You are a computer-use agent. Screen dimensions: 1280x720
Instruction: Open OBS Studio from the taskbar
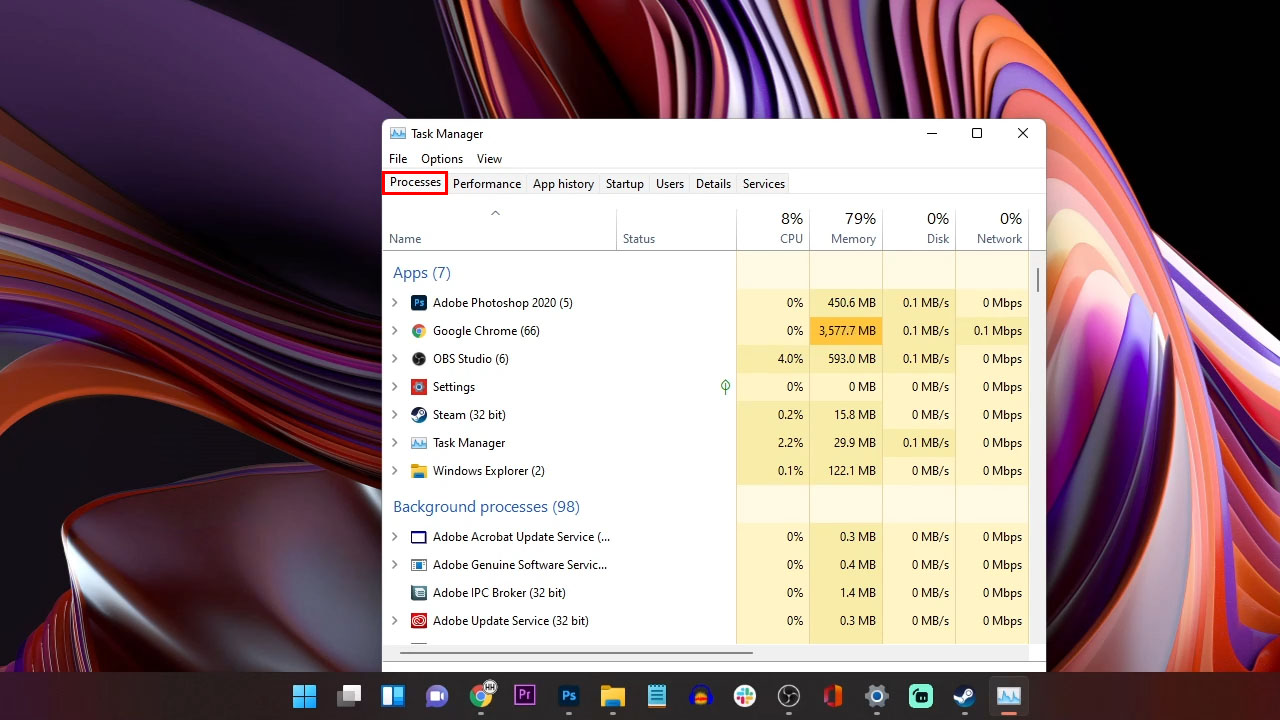789,695
